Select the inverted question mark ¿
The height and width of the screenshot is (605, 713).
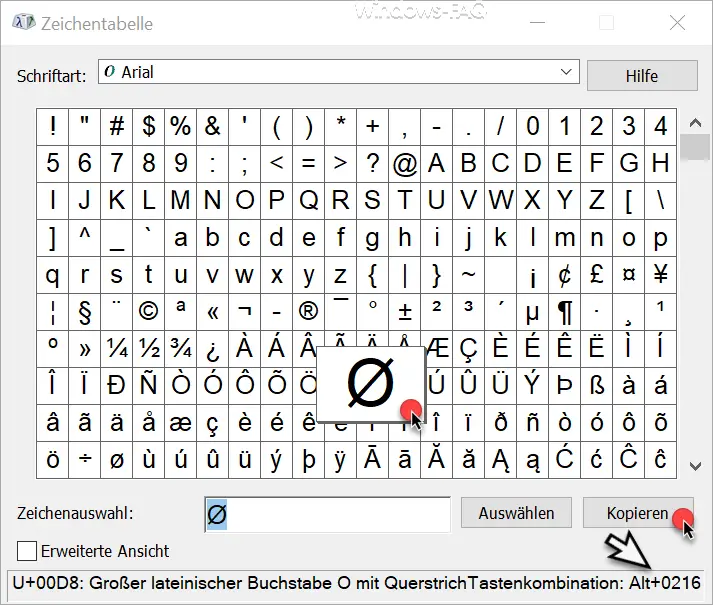point(213,349)
